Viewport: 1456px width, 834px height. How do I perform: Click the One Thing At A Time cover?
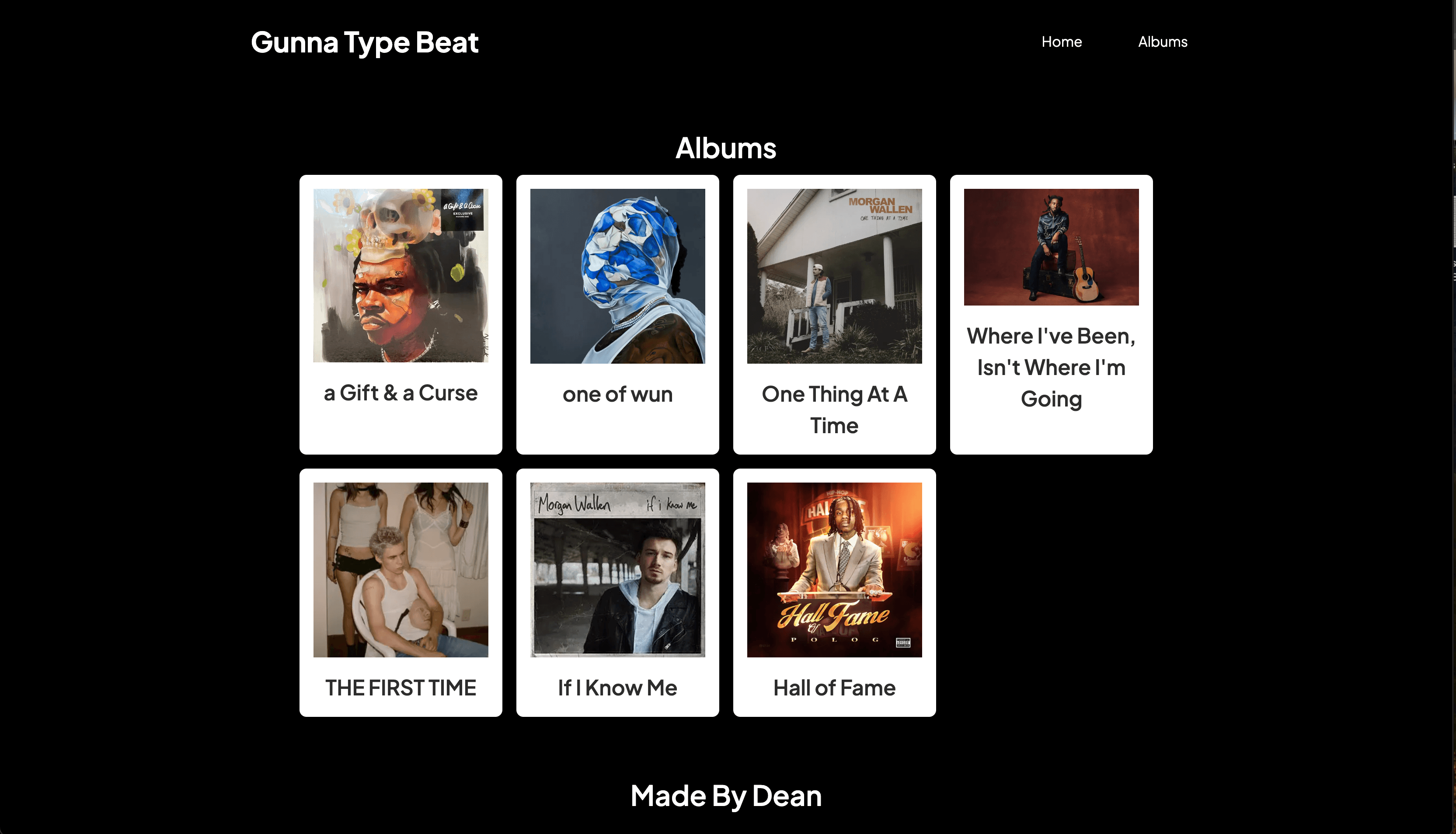pos(834,276)
